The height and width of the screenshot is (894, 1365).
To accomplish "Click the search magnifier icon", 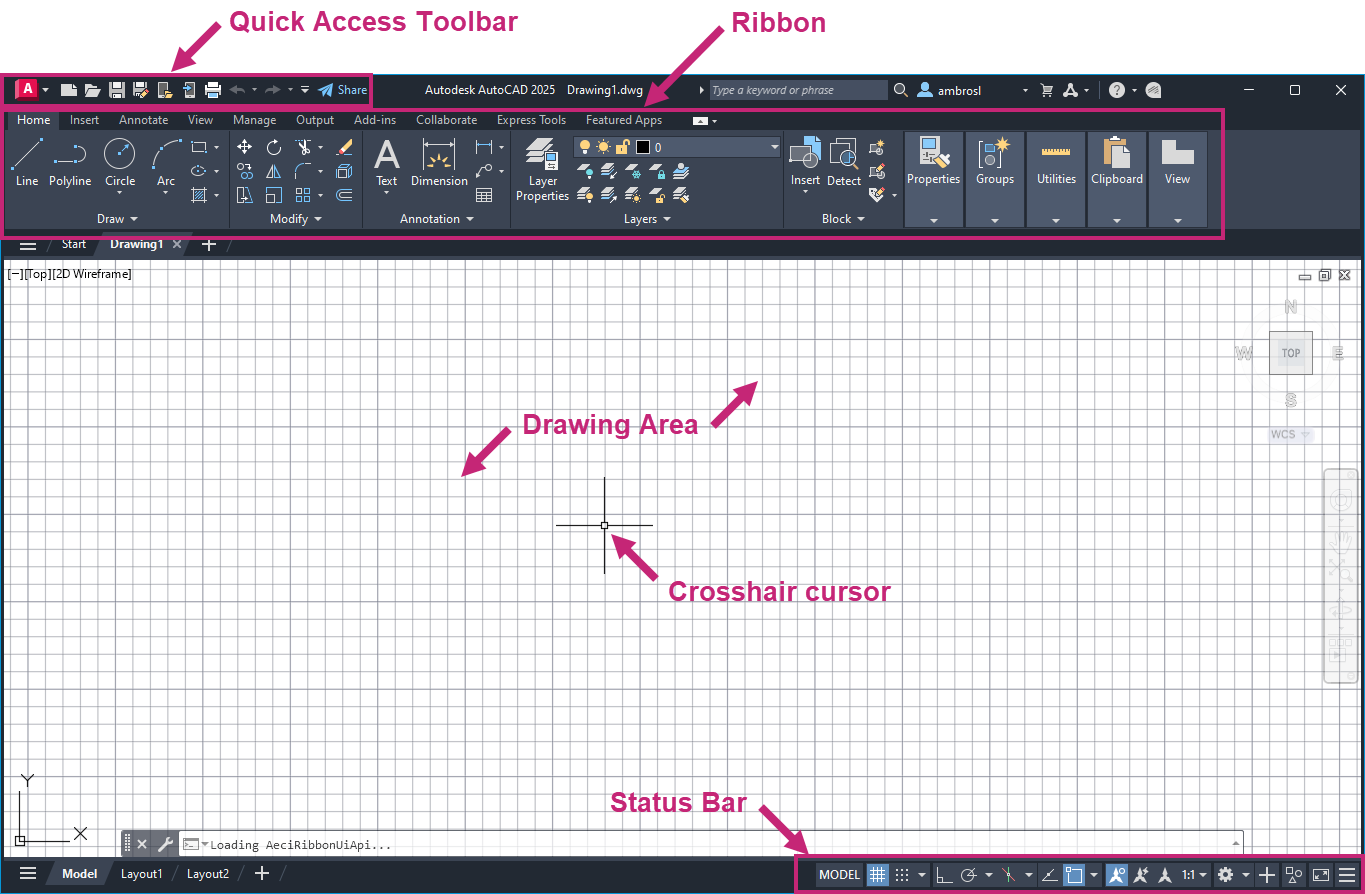I will (x=901, y=90).
